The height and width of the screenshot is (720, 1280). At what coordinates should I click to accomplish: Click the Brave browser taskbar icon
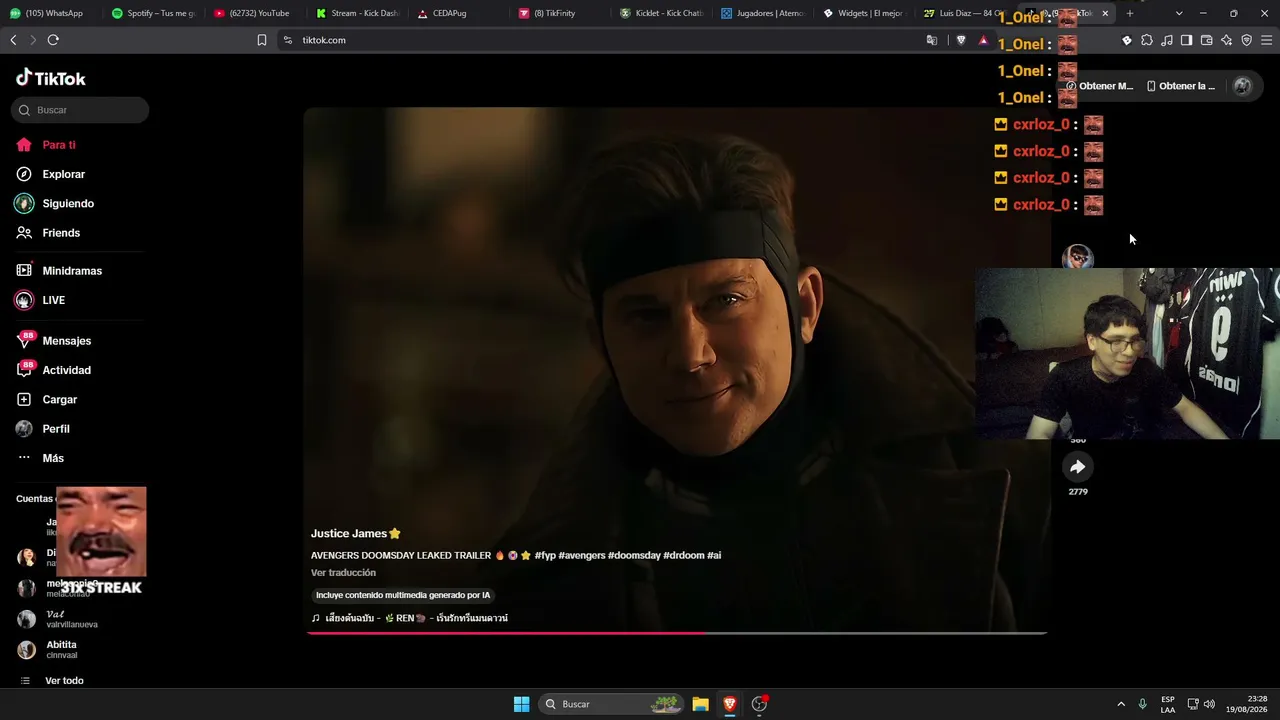click(x=730, y=704)
